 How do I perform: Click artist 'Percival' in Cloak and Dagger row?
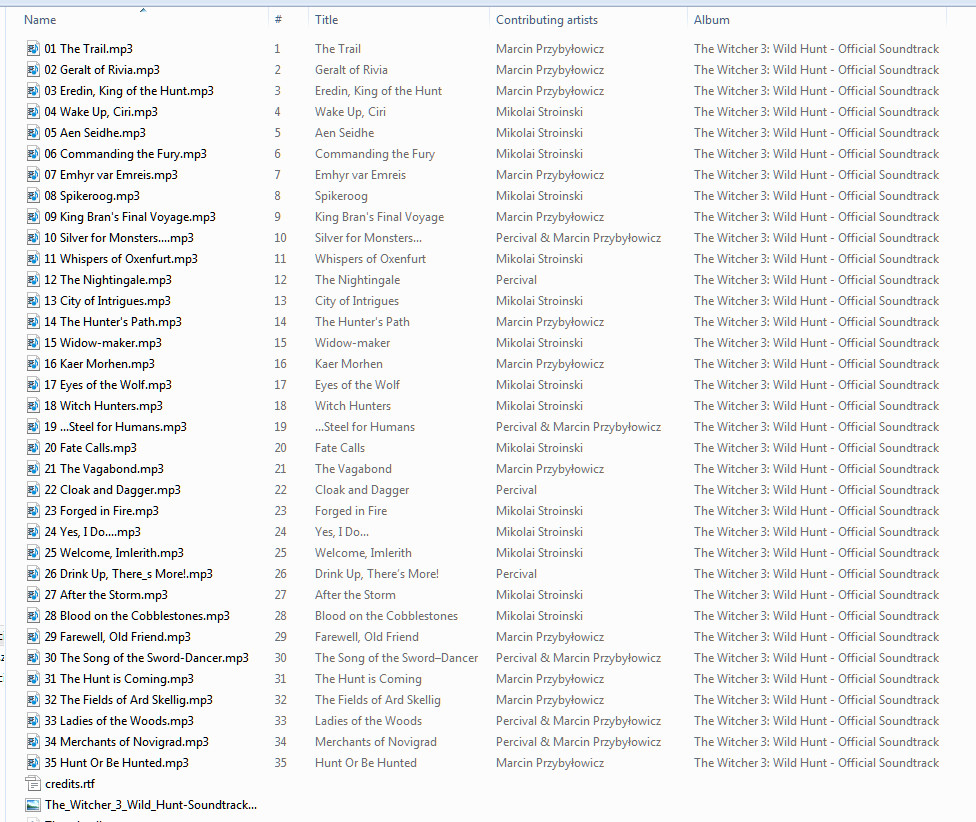516,490
